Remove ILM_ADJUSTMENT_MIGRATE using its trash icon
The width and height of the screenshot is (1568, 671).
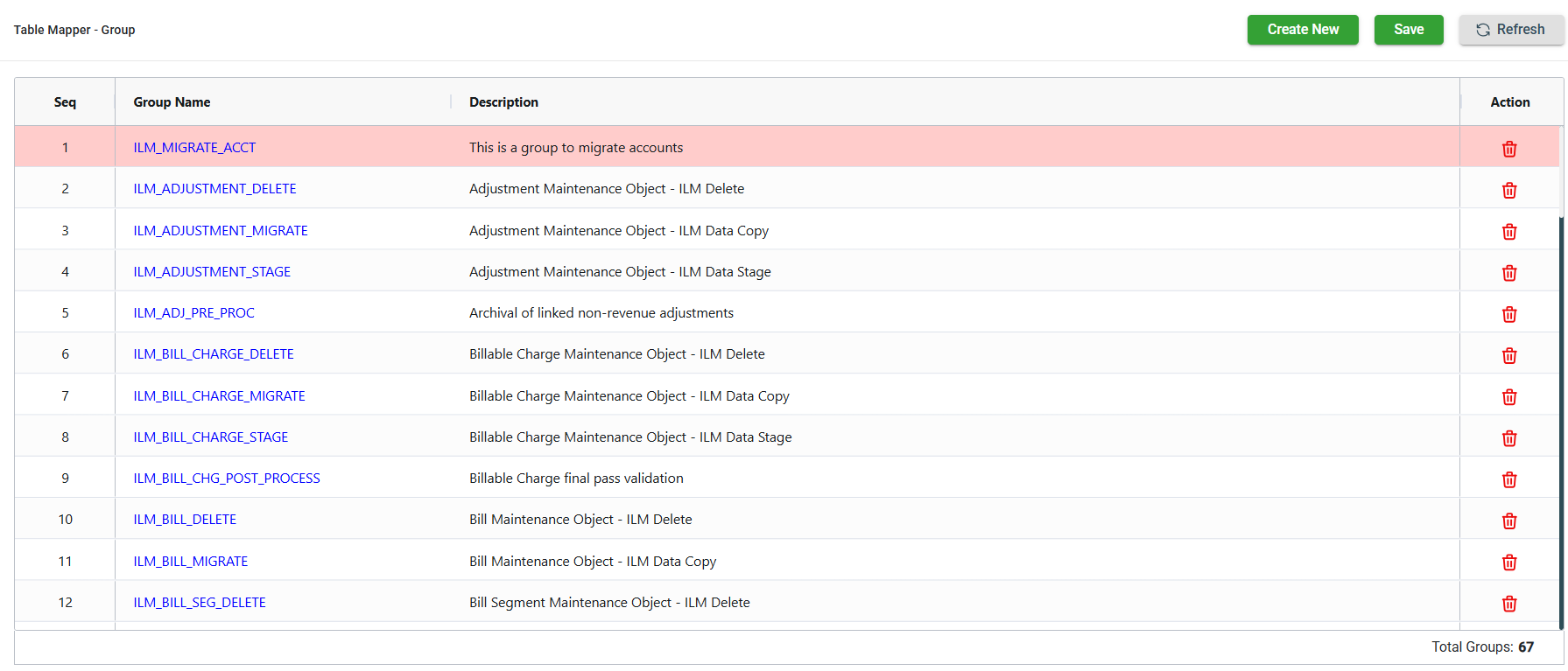click(x=1508, y=232)
